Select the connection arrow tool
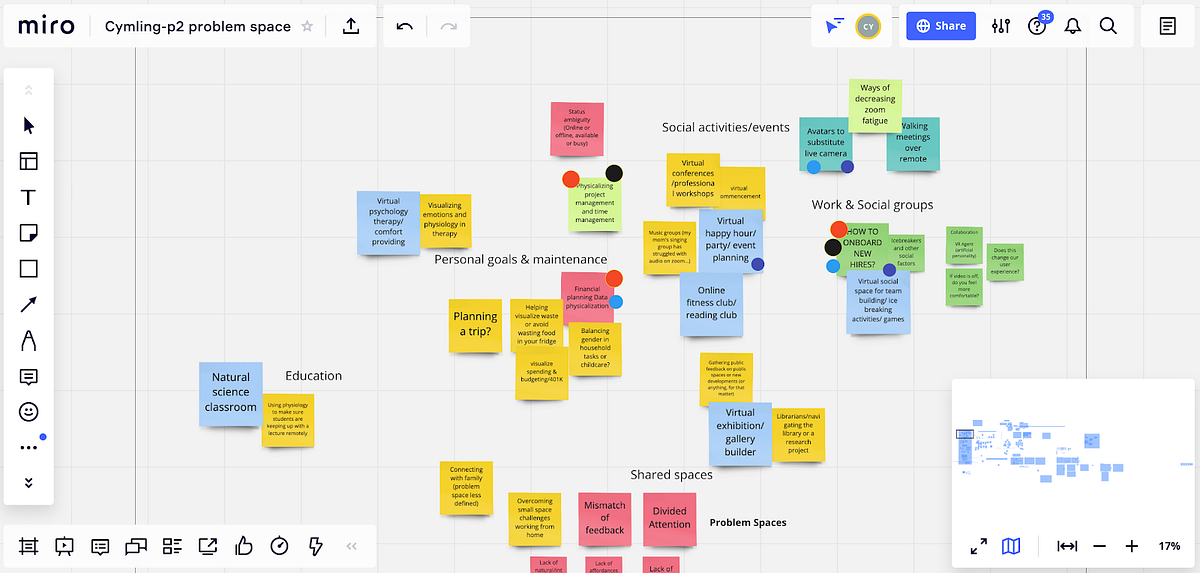Viewport: 1200px width, 573px height. (x=29, y=305)
